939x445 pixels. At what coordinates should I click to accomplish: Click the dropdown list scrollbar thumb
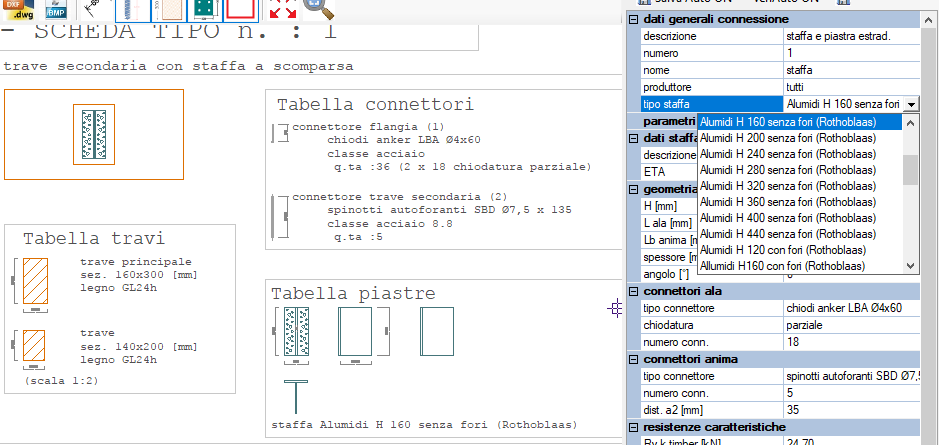click(910, 170)
